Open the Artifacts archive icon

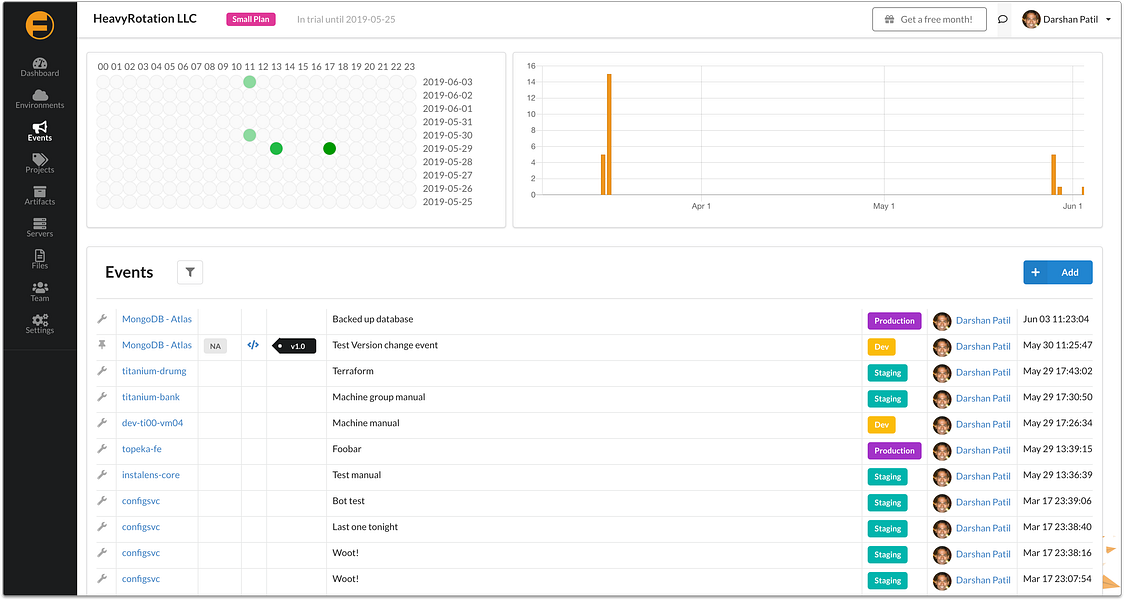pyautogui.click(x=40, y=191)
